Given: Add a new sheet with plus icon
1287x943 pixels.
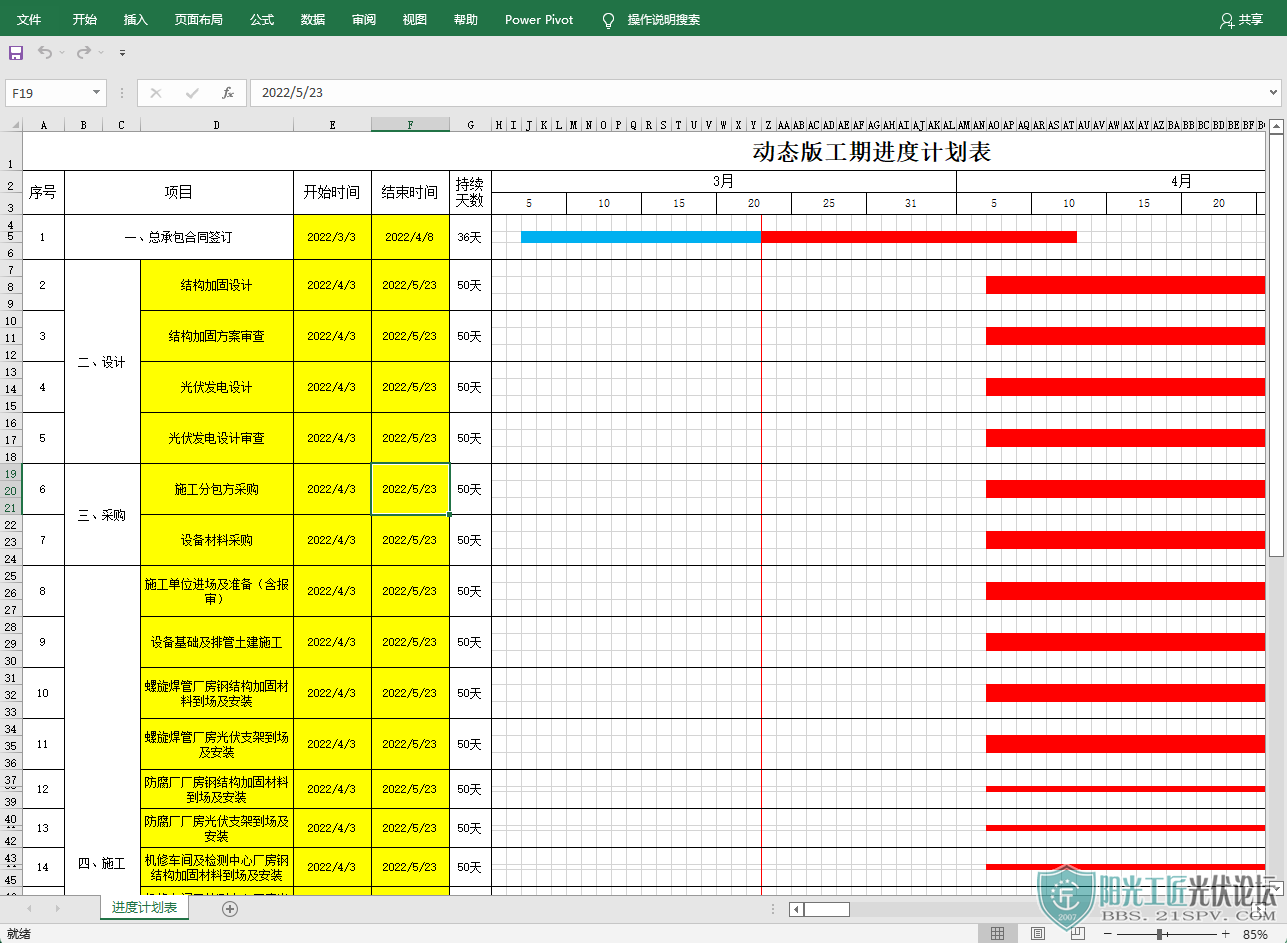Looking at the screenshot, I should pos(230,908).
